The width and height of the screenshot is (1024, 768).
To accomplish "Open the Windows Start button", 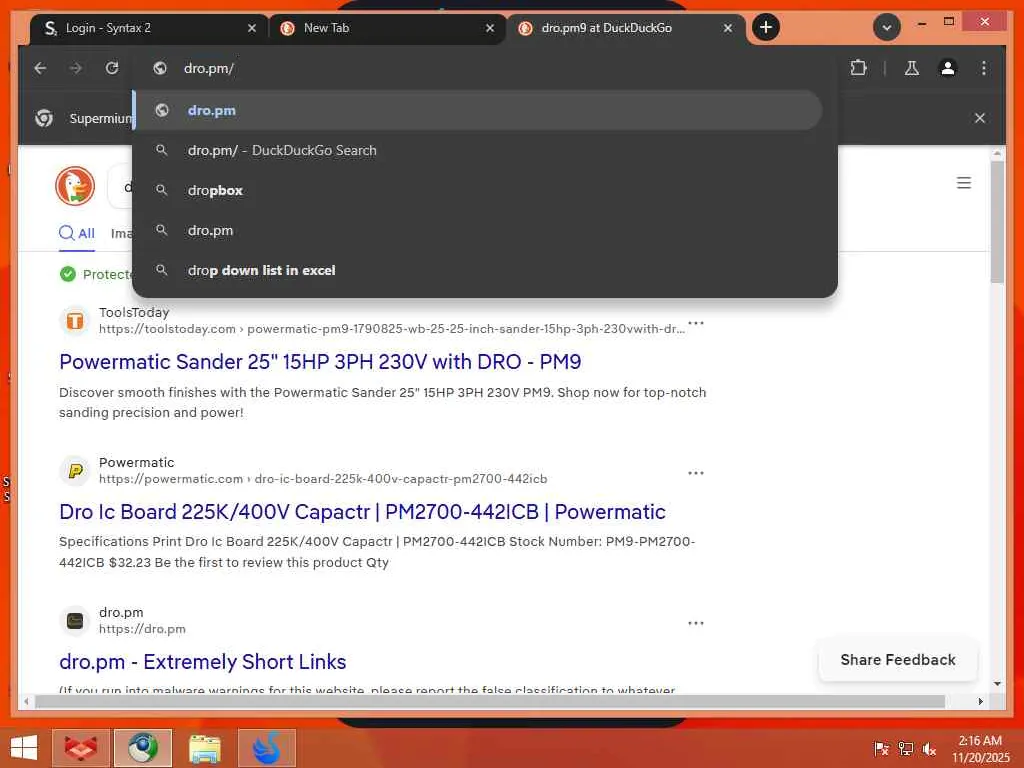I will tap(24, 748).
